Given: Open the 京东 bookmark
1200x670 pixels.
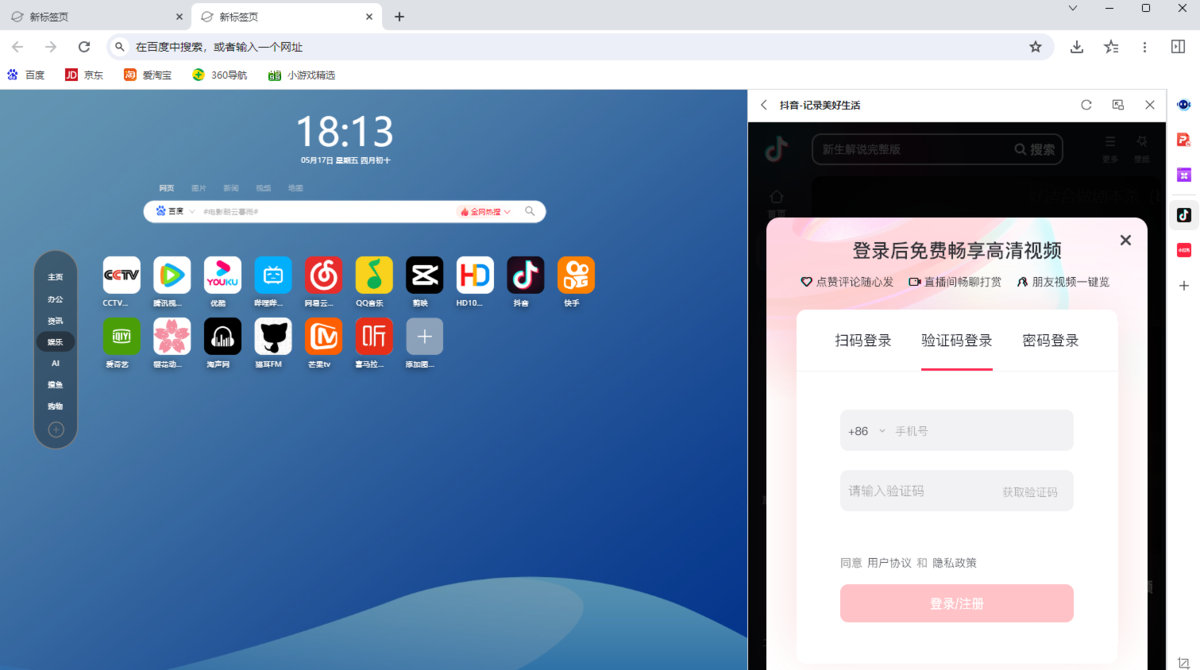Looking at the screenshot, I should coord(84,75).
